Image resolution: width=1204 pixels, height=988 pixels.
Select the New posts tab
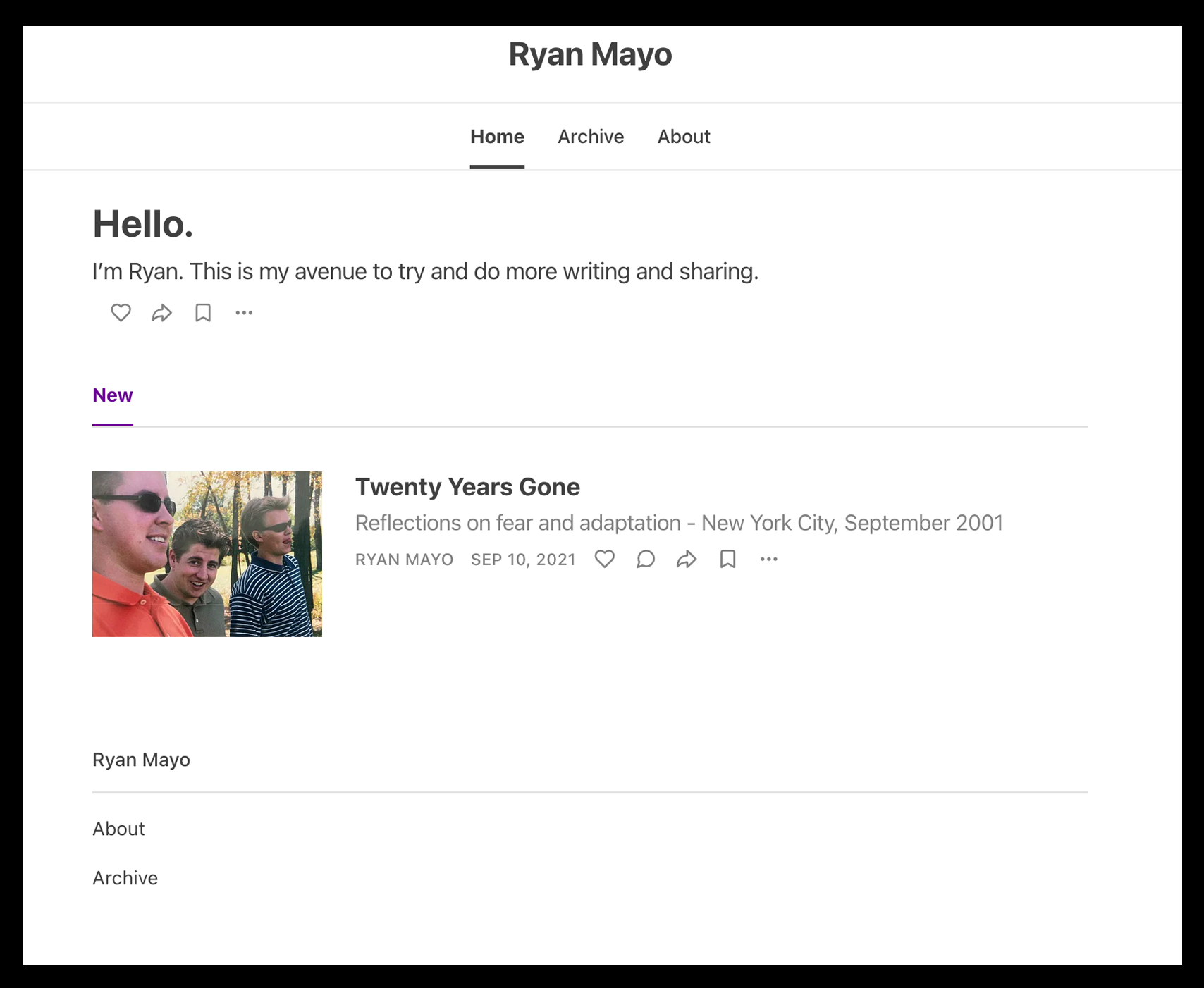(113, 395)
